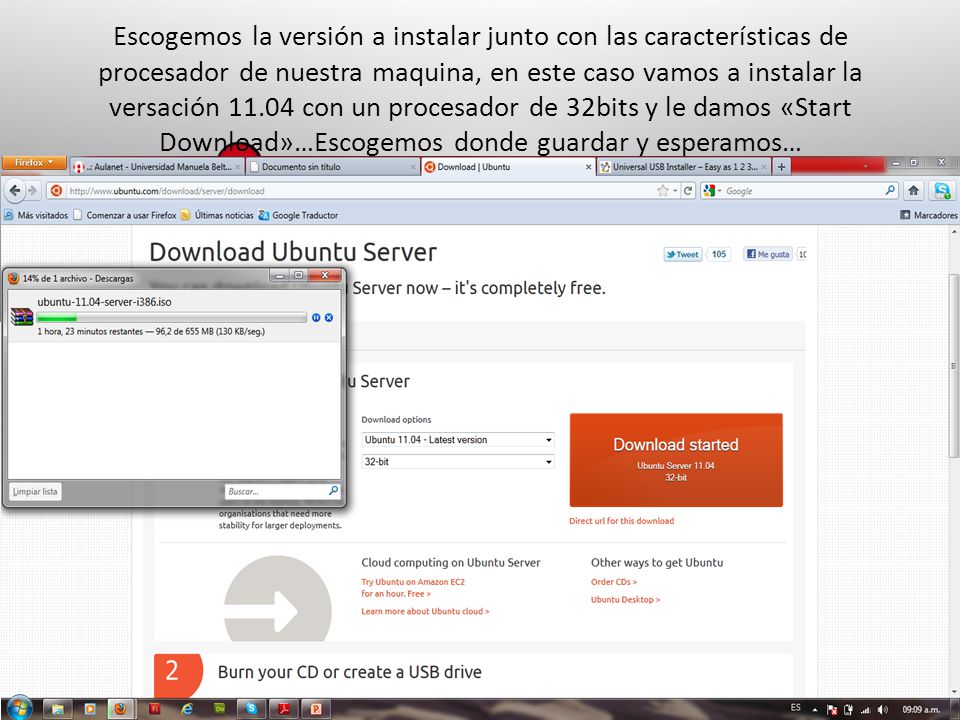Open Dreamweaver from the taskbar
Image resolution: width=960 pixels, height=720 pixels.
pos(219,709)
